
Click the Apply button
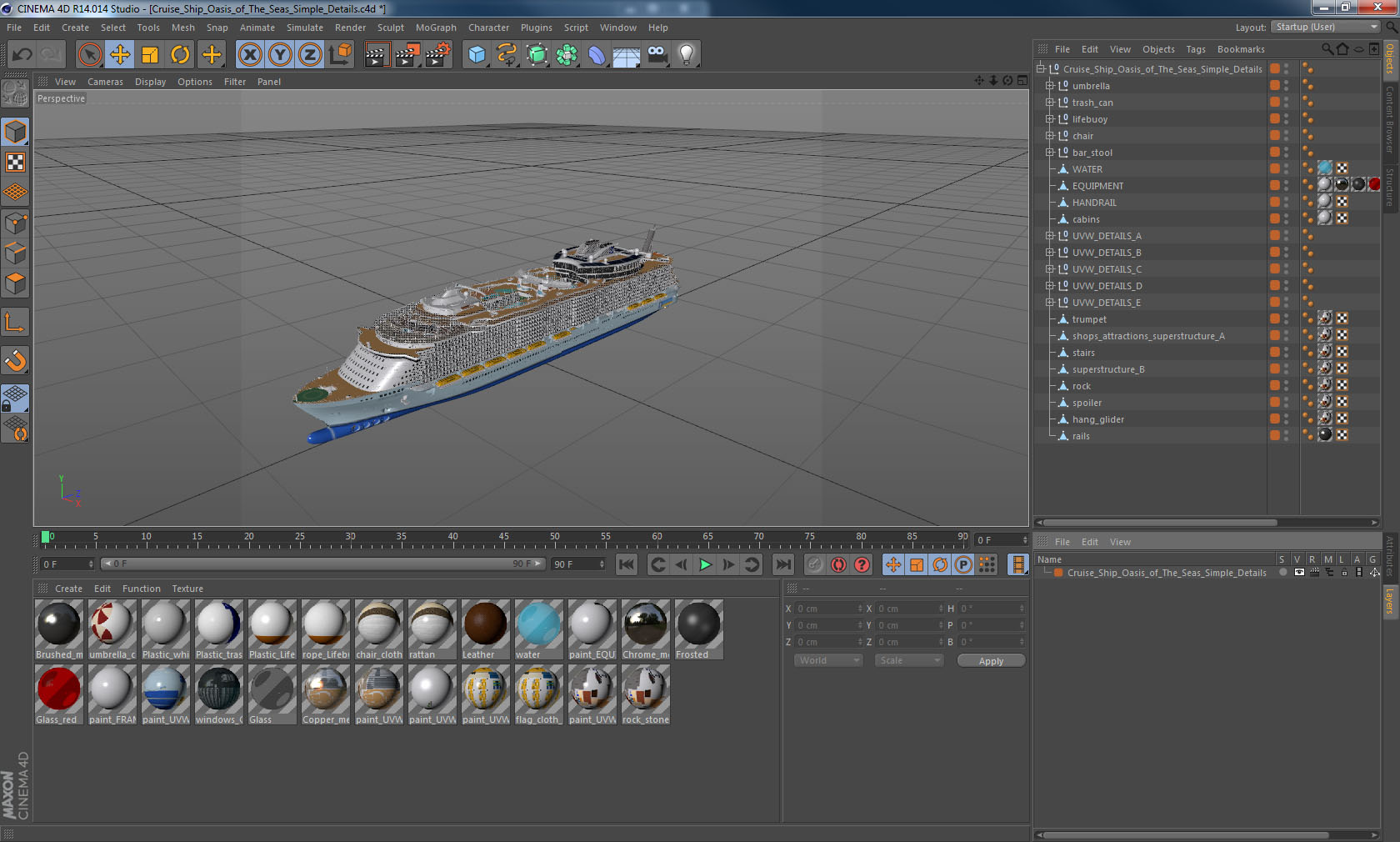click(991, 661)
